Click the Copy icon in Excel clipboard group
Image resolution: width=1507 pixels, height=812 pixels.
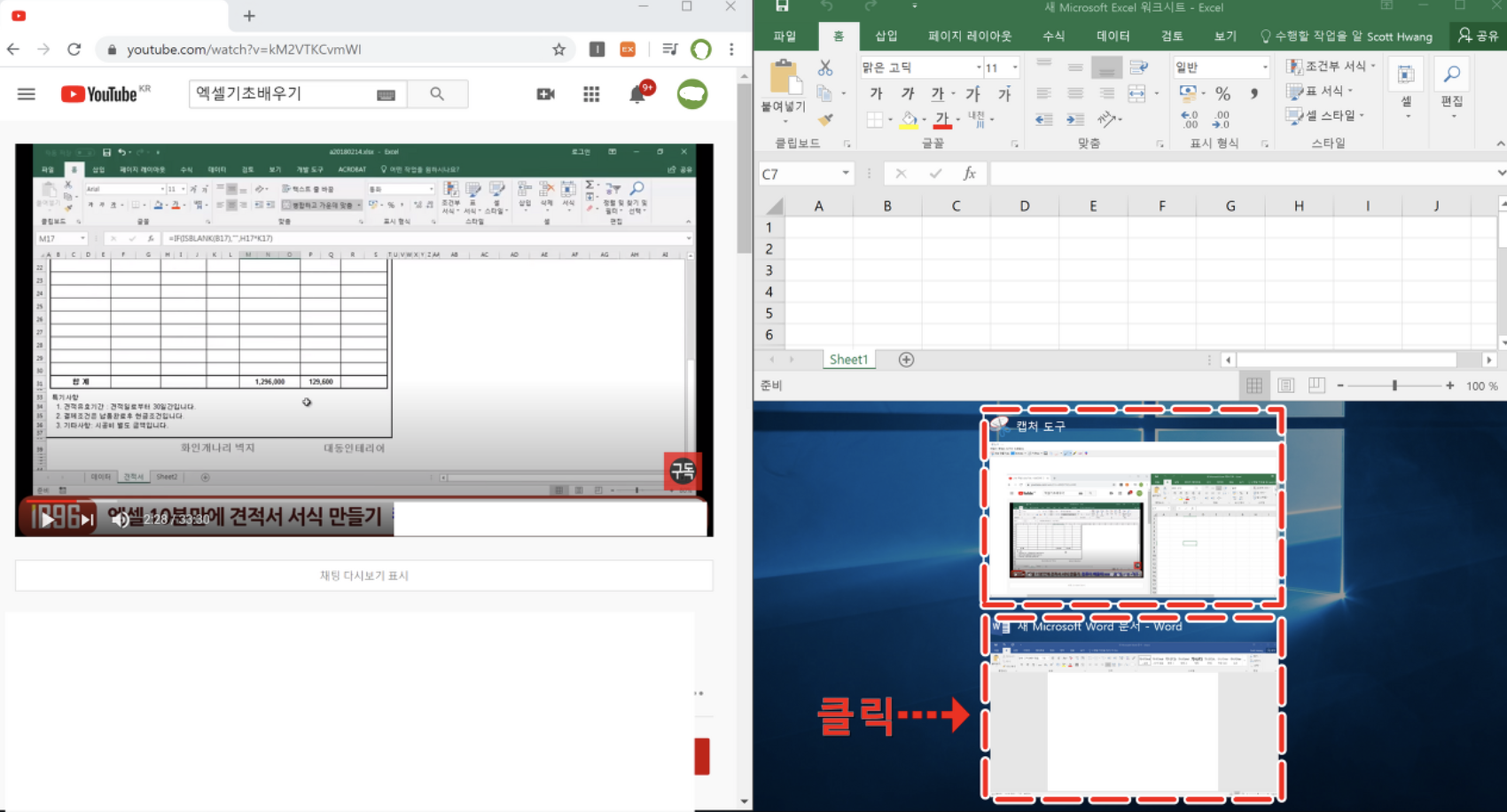tap(824, 93)
